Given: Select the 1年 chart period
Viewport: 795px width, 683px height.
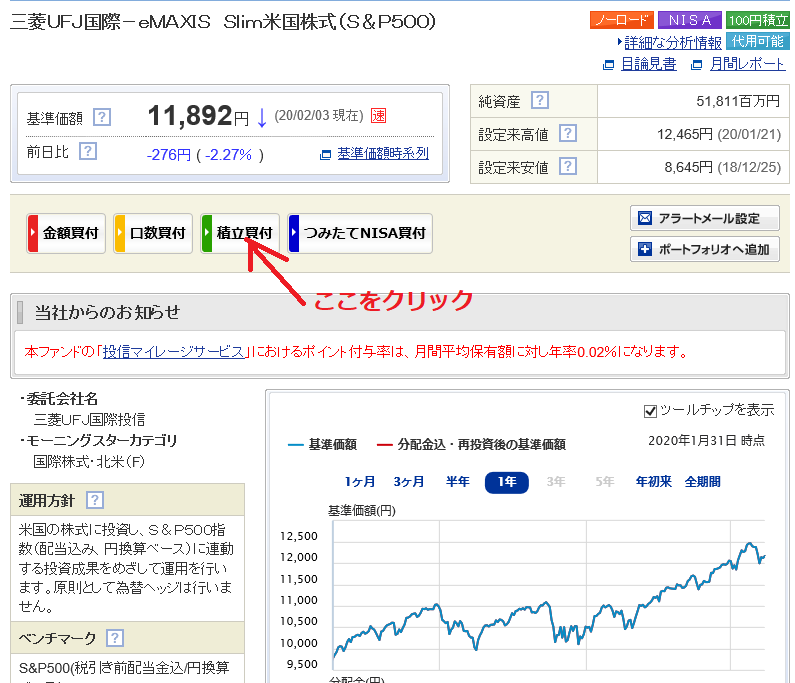Looking at the screenshot, I should [x=507, y=482].
